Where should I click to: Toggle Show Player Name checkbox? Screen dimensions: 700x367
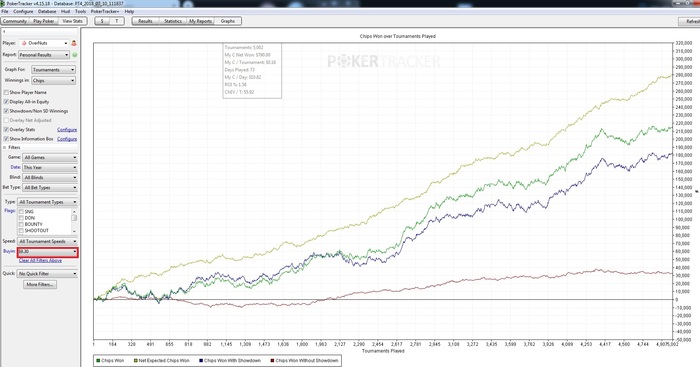(x=6, y=92)
